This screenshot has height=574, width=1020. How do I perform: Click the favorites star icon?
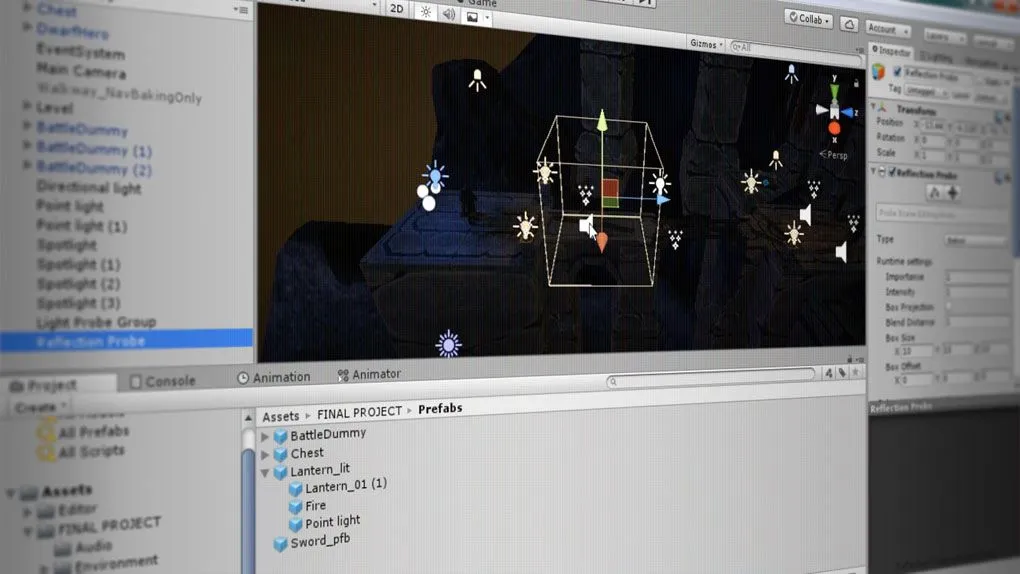point(855,372)
